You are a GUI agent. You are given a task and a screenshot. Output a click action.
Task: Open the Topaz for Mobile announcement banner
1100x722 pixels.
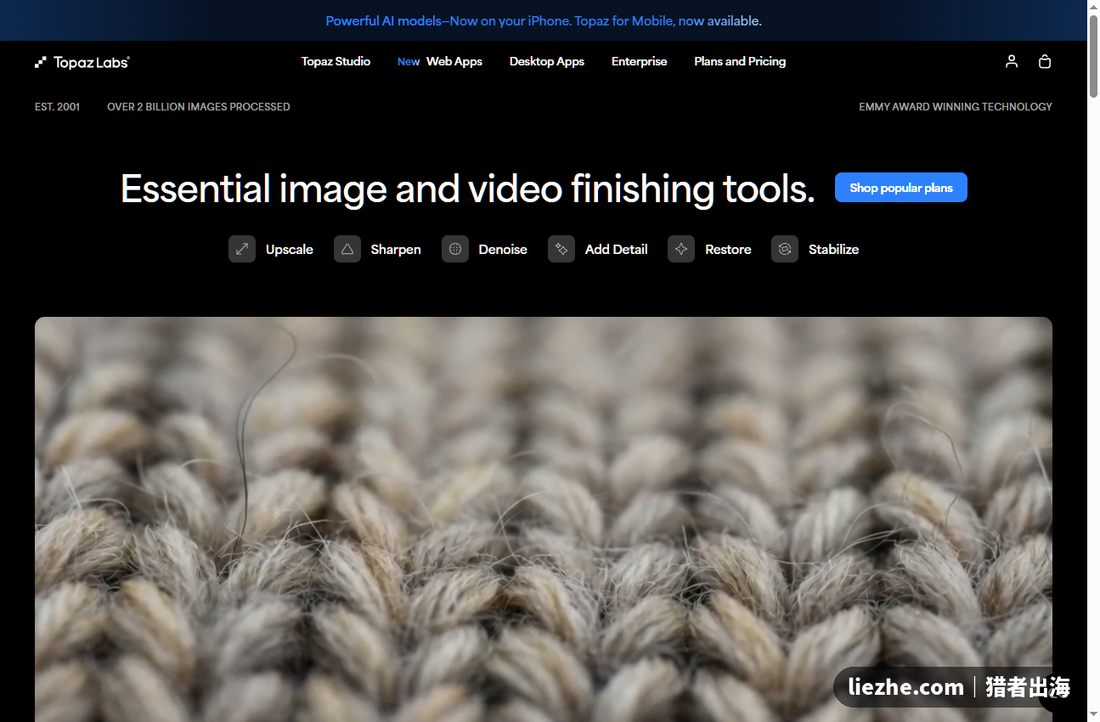pos(544,21)
